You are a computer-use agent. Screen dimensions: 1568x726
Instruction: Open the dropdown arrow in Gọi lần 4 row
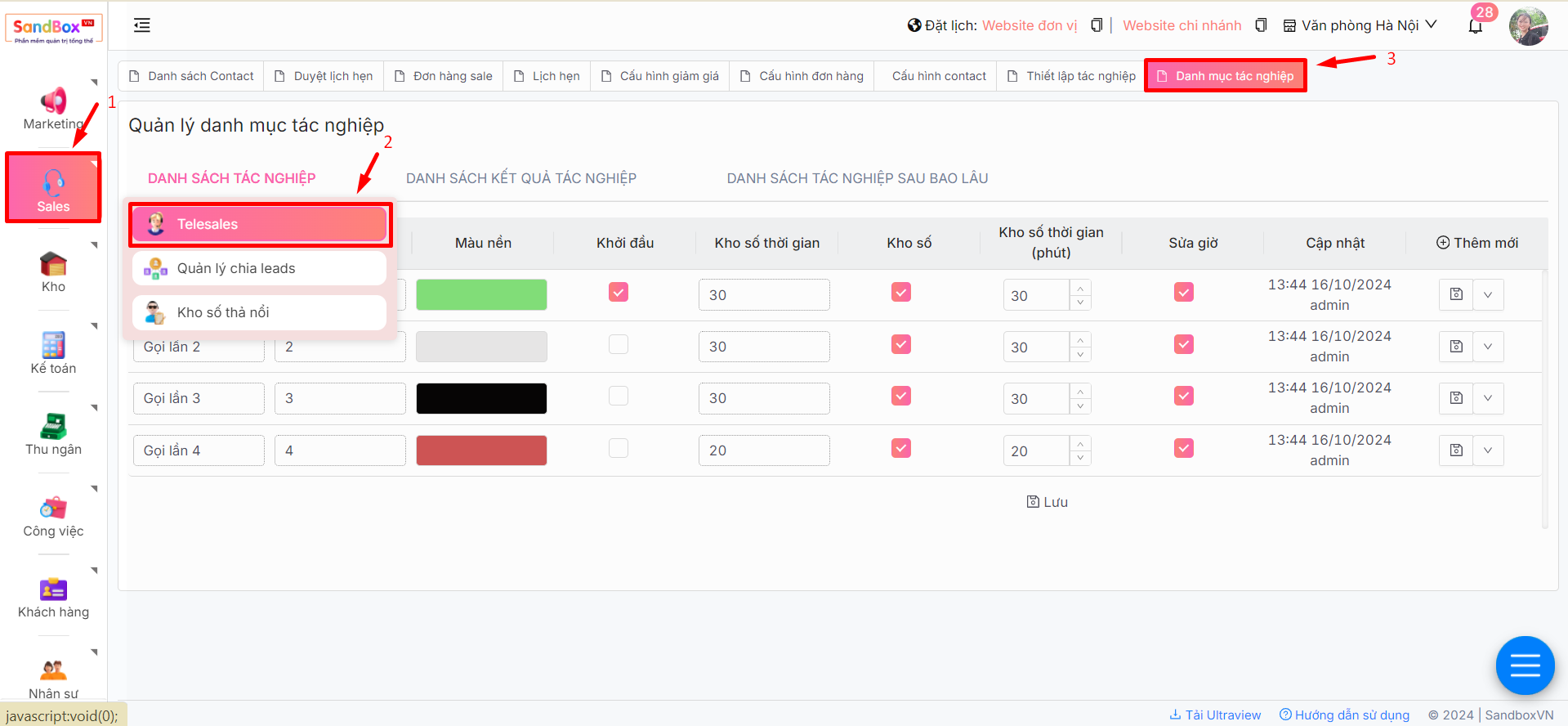[x=1488, y=450]
